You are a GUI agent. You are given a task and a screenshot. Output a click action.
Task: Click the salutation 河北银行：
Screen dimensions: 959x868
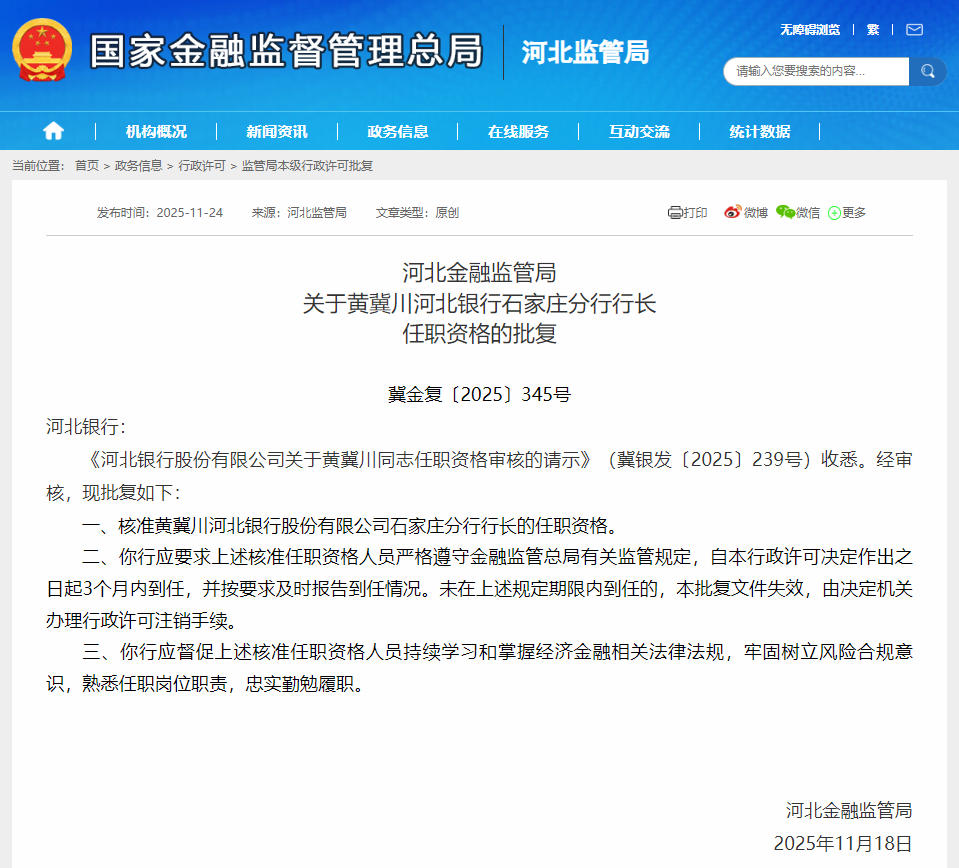coord(86,426)
